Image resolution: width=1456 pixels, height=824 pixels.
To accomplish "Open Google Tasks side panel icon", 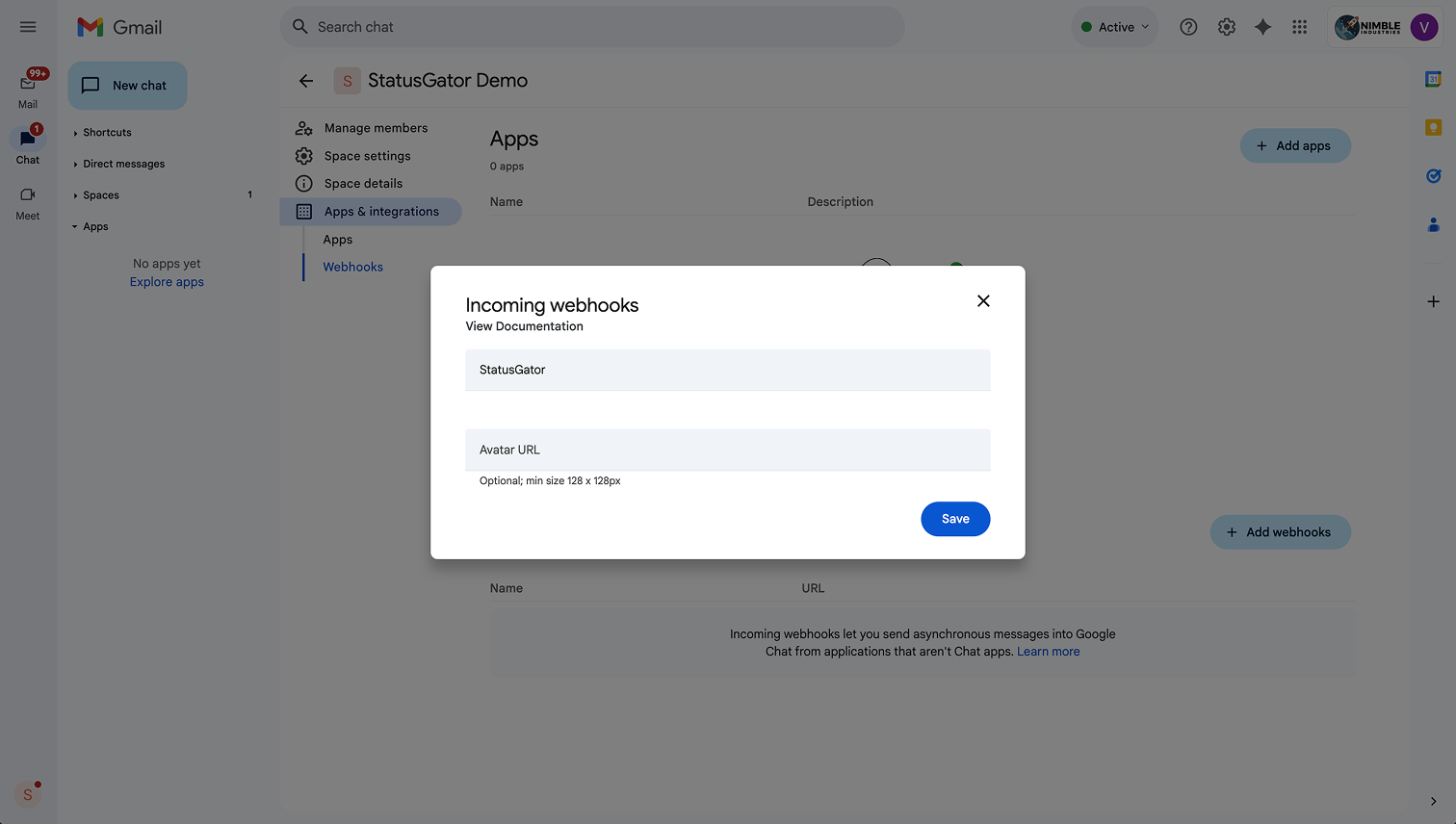I will tap(1433, 175).
